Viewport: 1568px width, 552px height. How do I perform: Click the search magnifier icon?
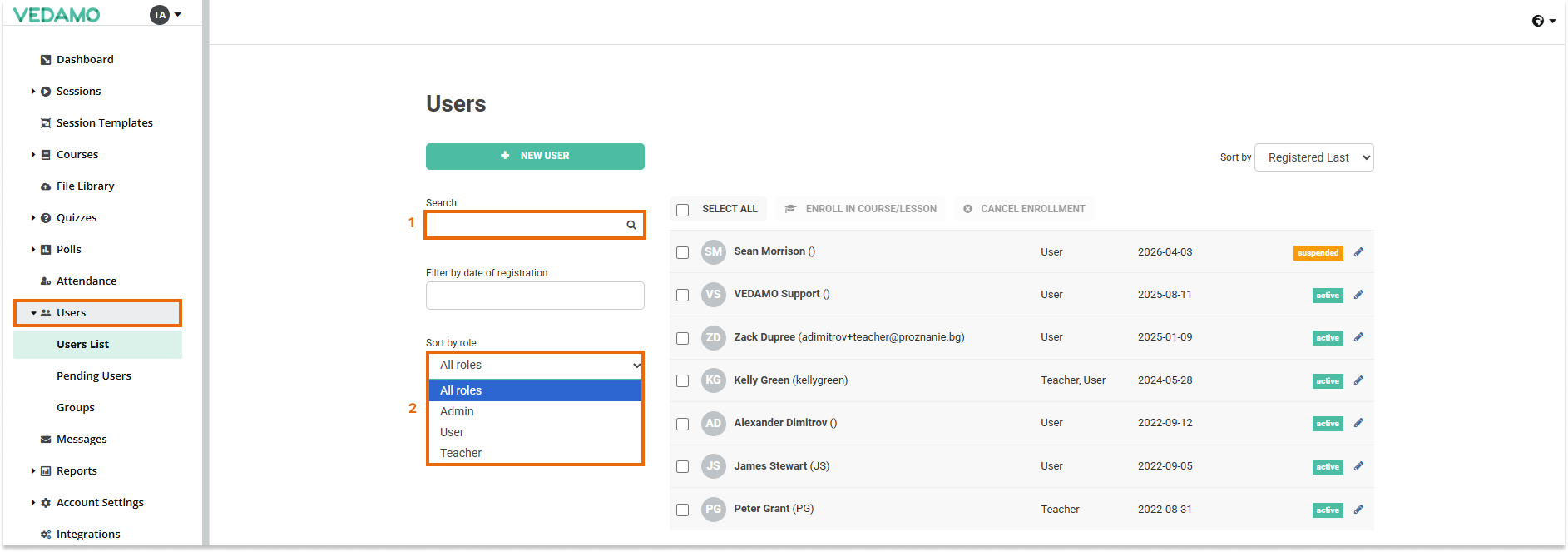click(x=631, y=225)
